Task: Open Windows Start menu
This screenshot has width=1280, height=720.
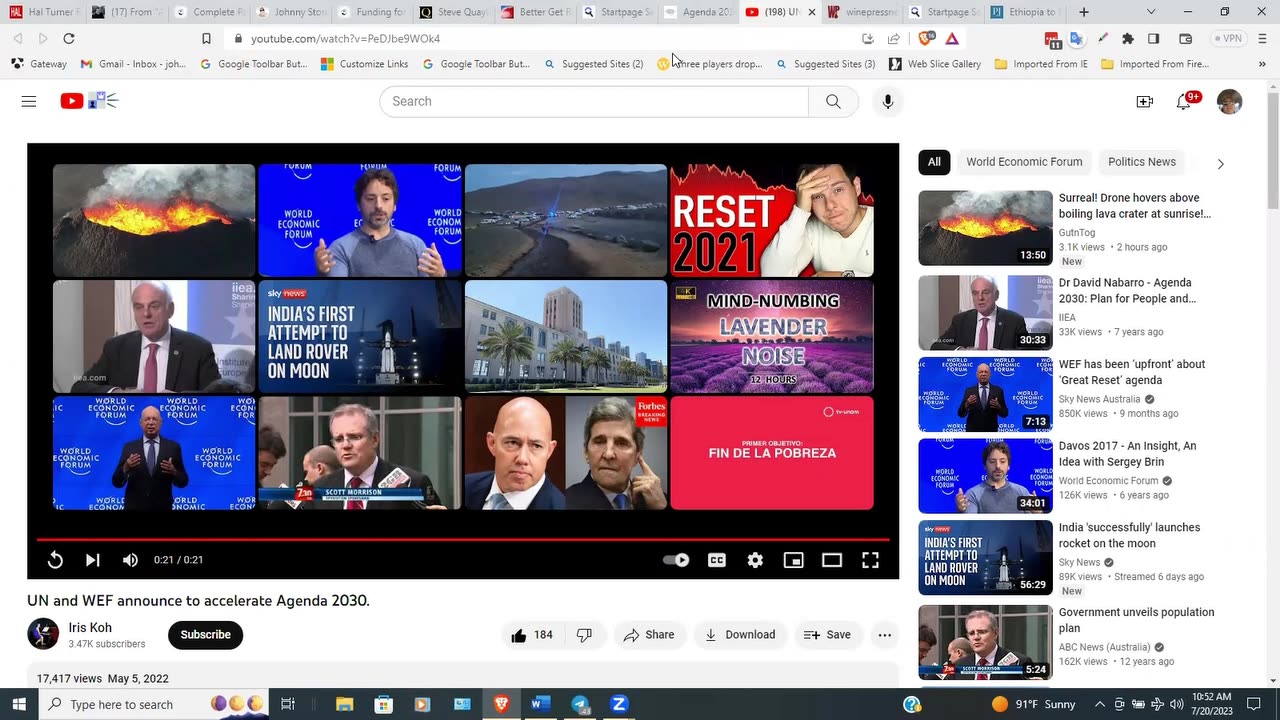Action: coord(19,704)
